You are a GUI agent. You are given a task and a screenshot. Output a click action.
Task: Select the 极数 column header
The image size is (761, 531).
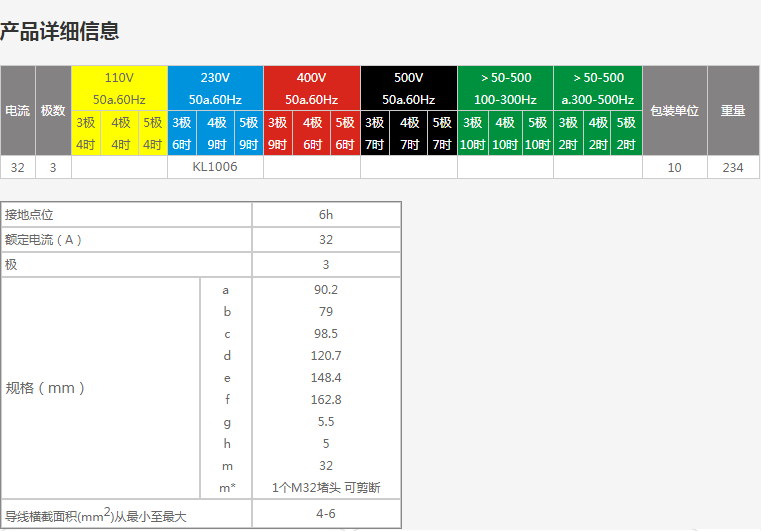[x=53, y=110]
